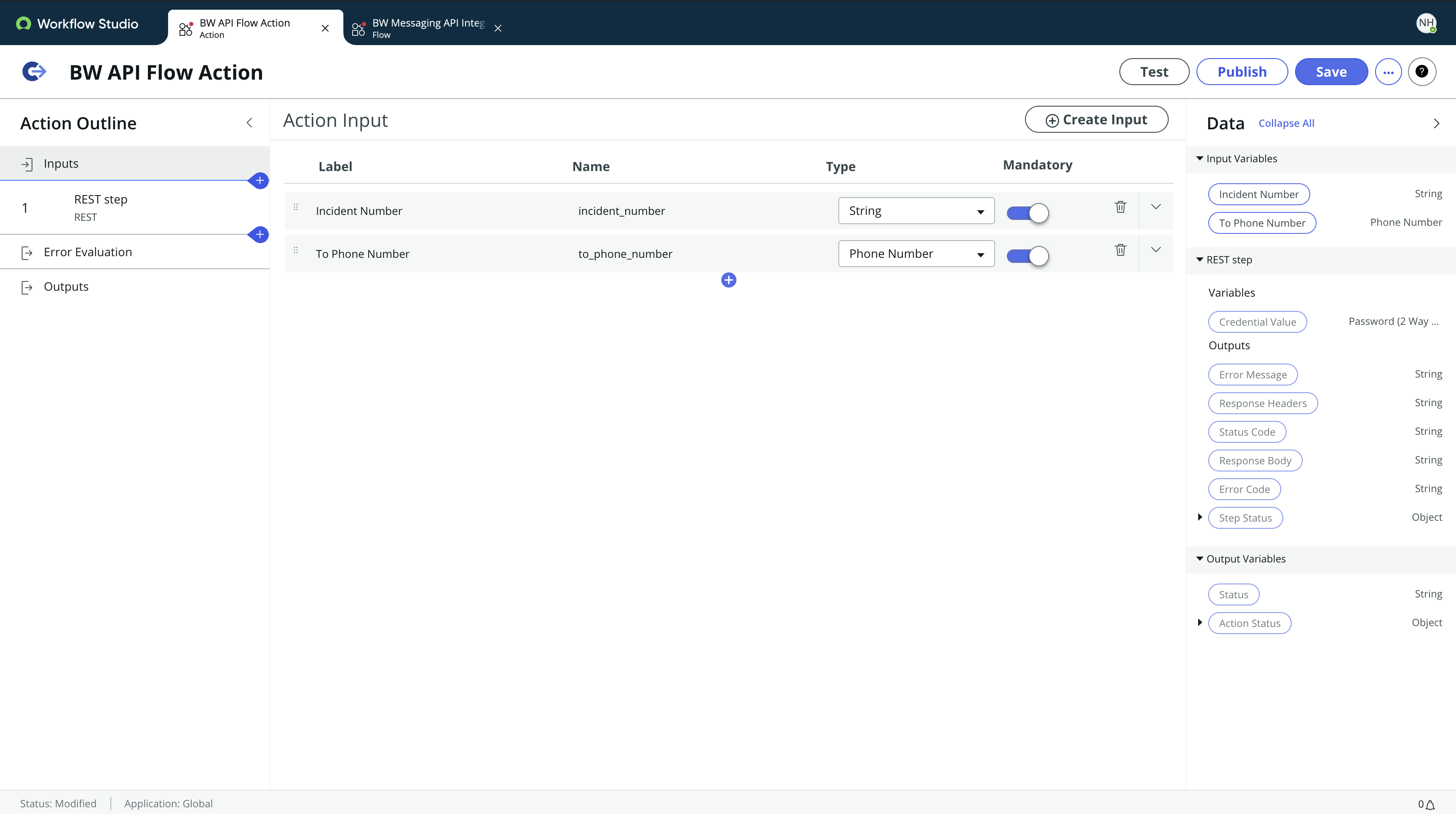Image resolution: width=1456 pixels, height=814 pixels.
Task: Add a step with the plus button below Inputs
Action: (260, 181)
